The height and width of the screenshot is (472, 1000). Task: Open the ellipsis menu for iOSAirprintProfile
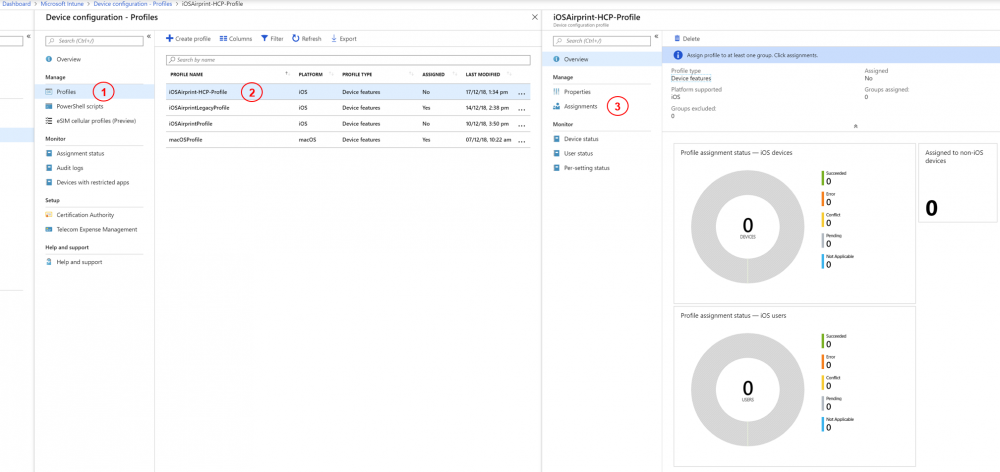click(x=521, y=124)
